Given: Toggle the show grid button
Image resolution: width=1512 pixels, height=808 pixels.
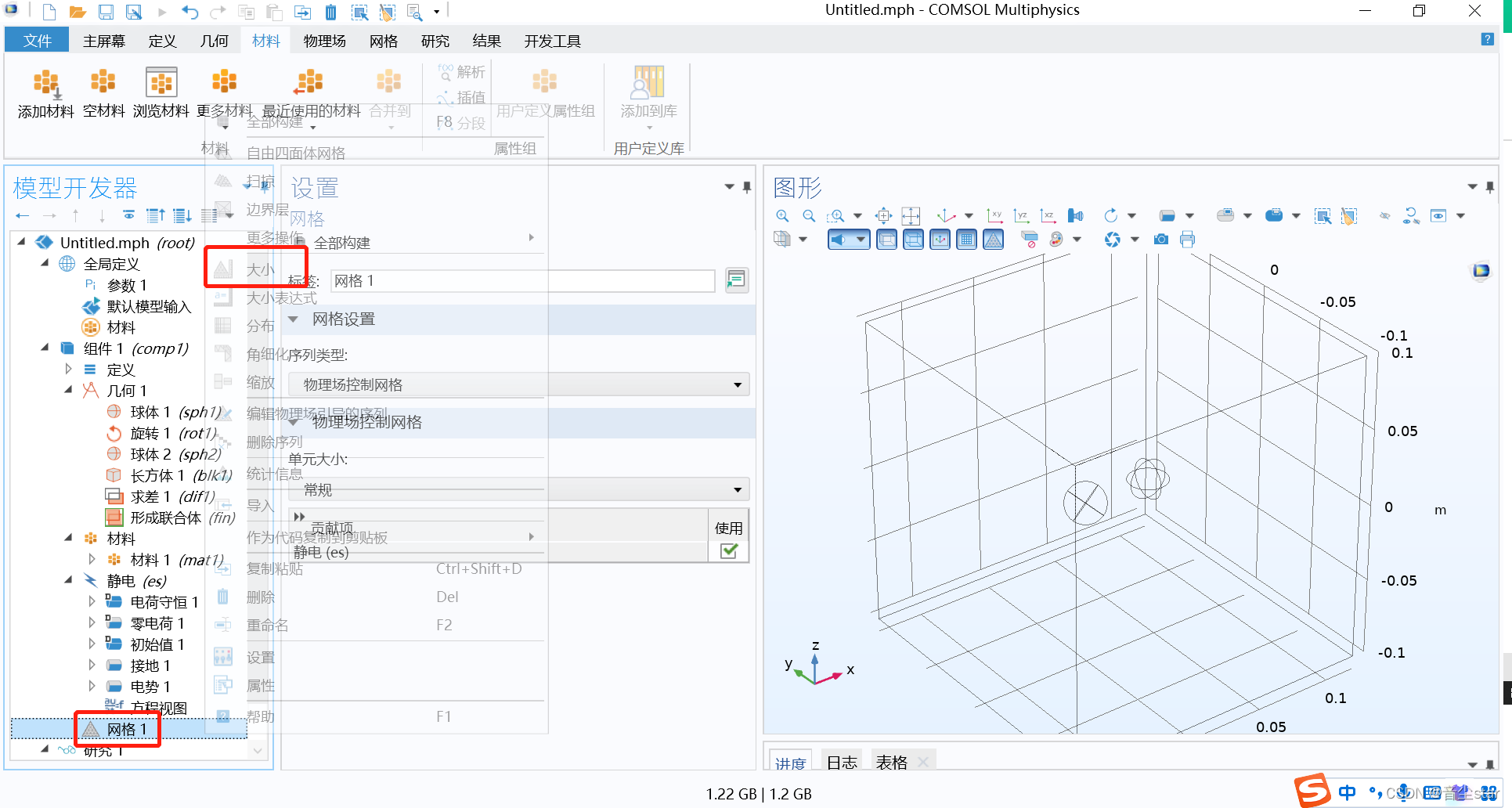Looking at the screenshot, I should click(x=967, y=239).
